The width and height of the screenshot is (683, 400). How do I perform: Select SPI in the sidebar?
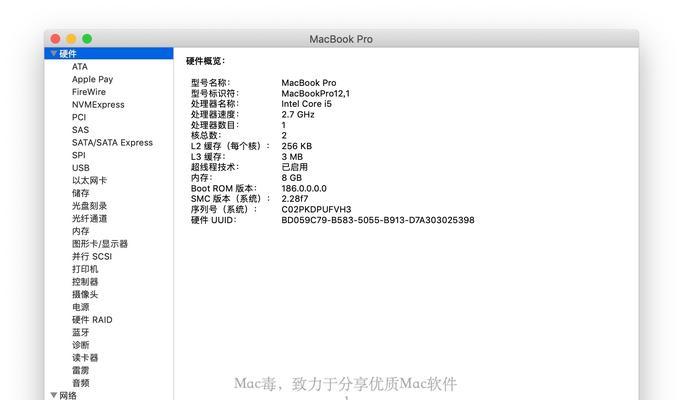(x=78, y=155)
